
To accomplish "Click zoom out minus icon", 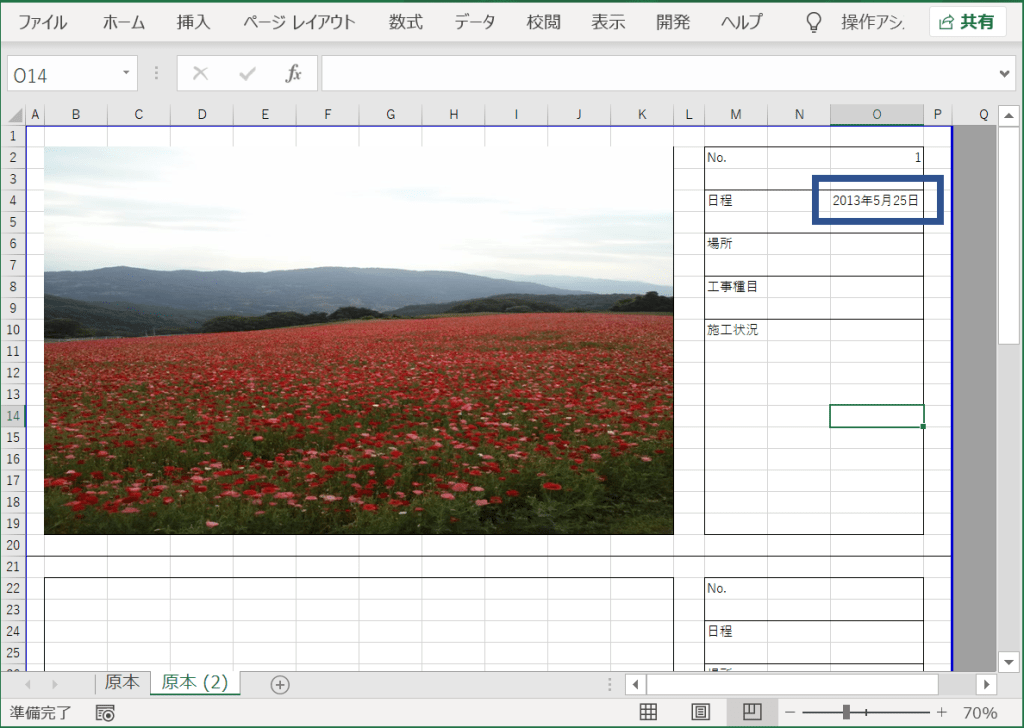I will point(790,712).
